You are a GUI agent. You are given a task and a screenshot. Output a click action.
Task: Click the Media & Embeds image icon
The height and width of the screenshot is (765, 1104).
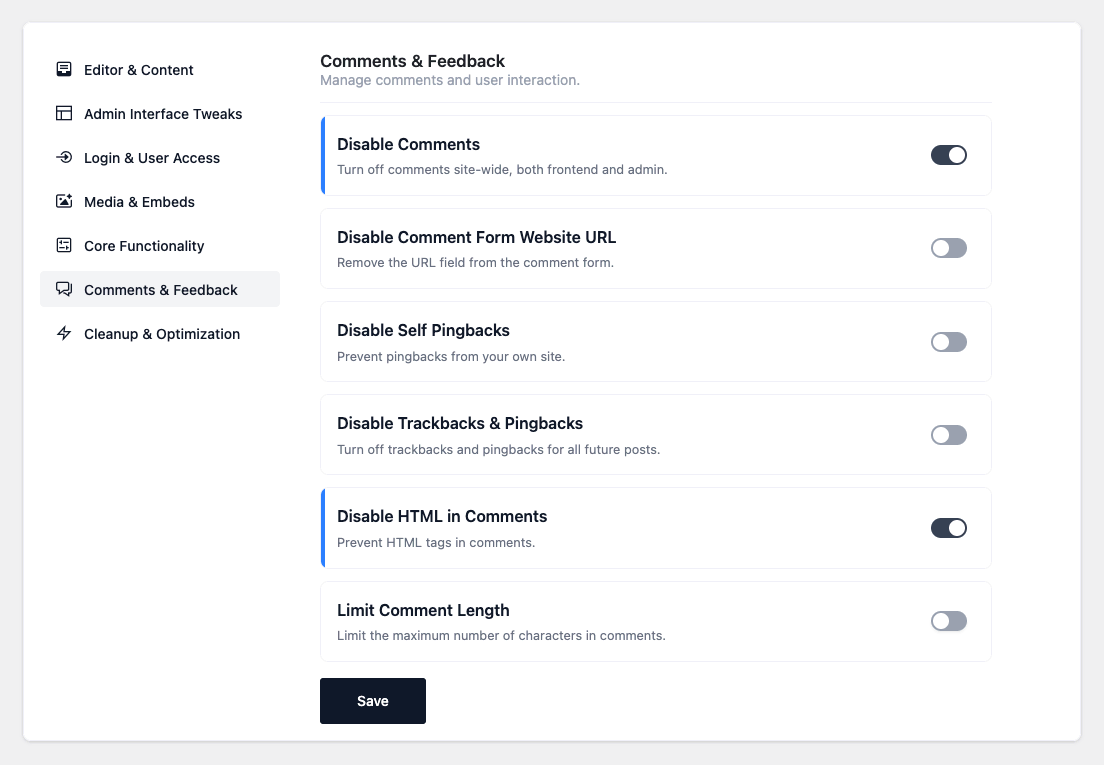tap(64, 202)
